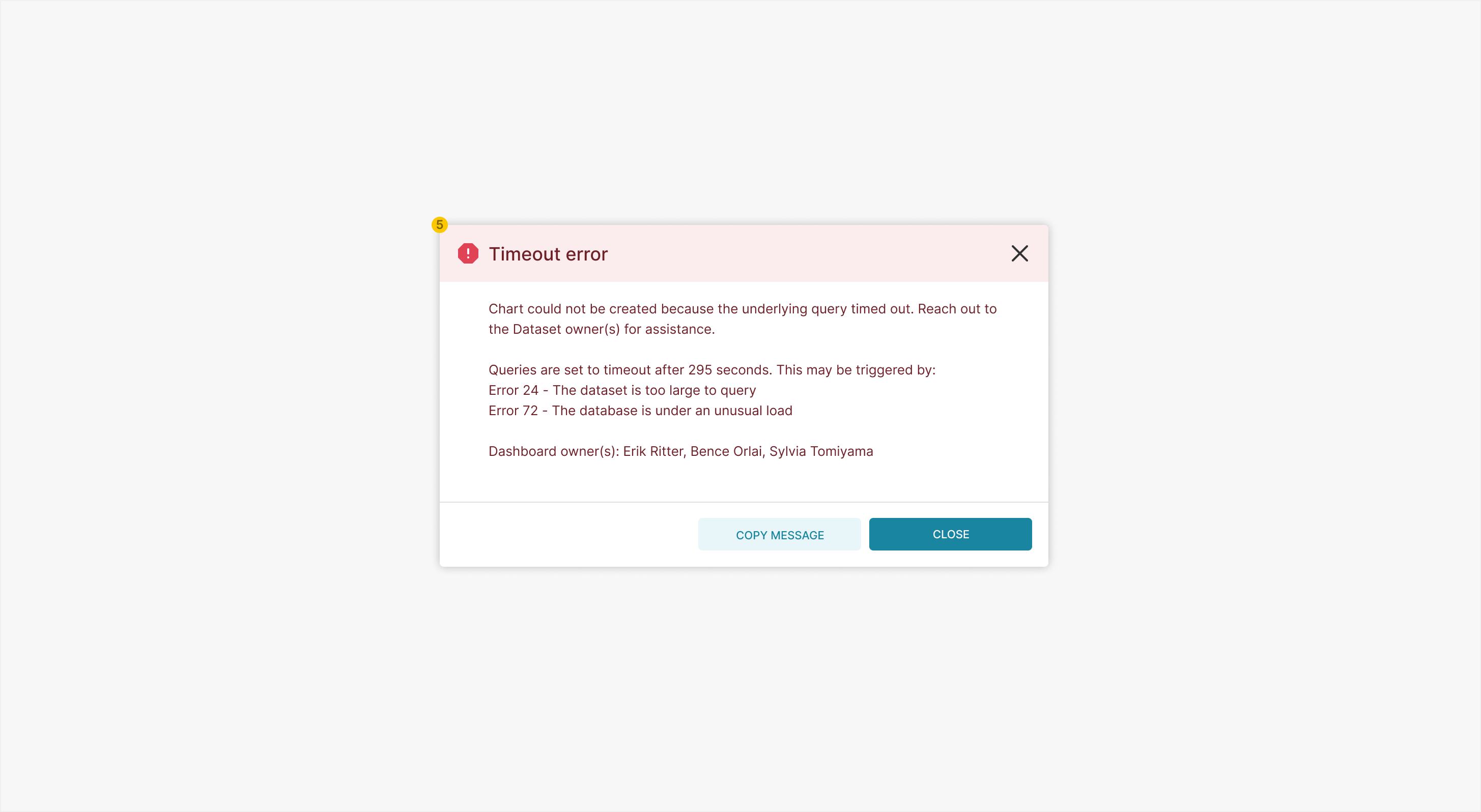
Task: Click "Reach out to" in the first sentence
Action: tap(957, 309)
